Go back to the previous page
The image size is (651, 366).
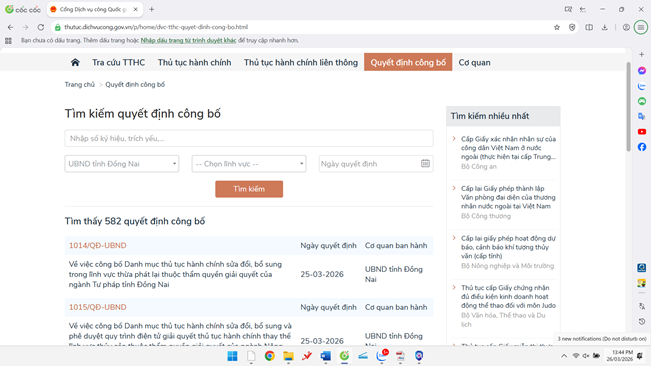[10, 27]
